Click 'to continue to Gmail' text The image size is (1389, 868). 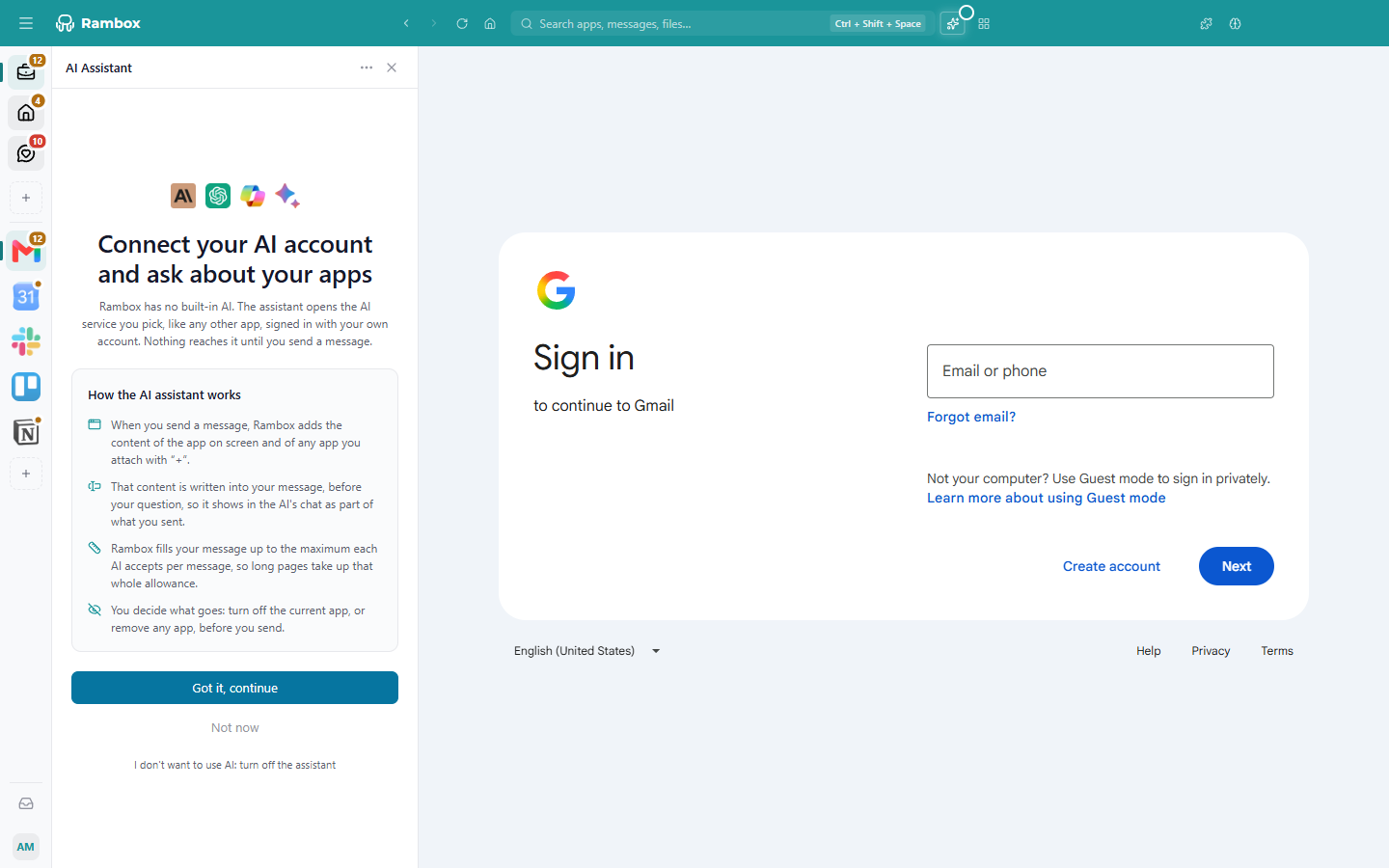tap(604, 406)
